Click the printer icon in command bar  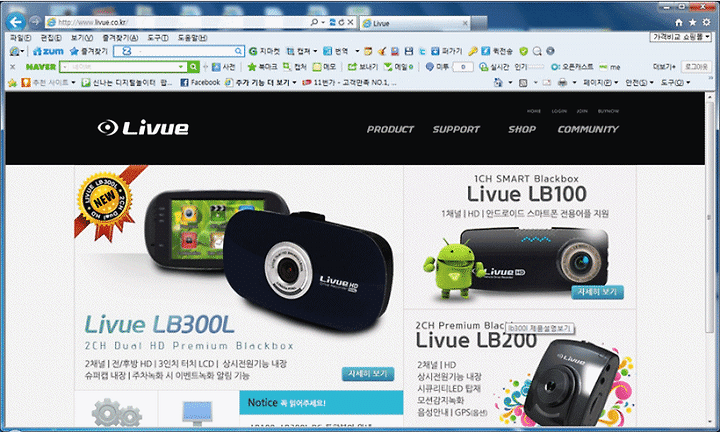[562, 83]
